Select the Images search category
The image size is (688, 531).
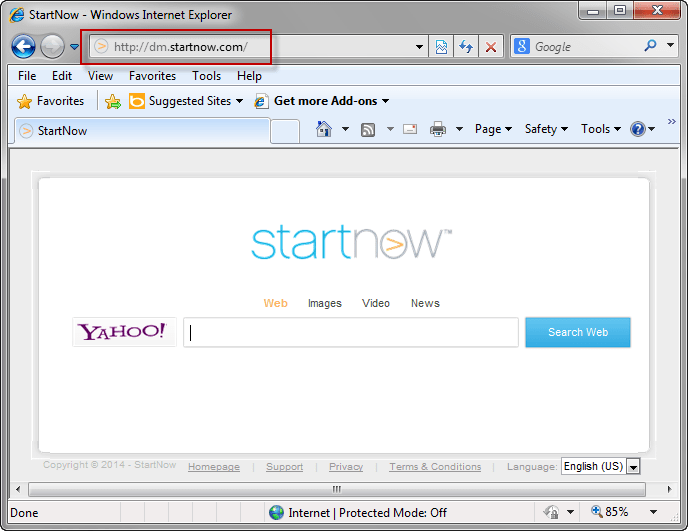coord(324,303)
